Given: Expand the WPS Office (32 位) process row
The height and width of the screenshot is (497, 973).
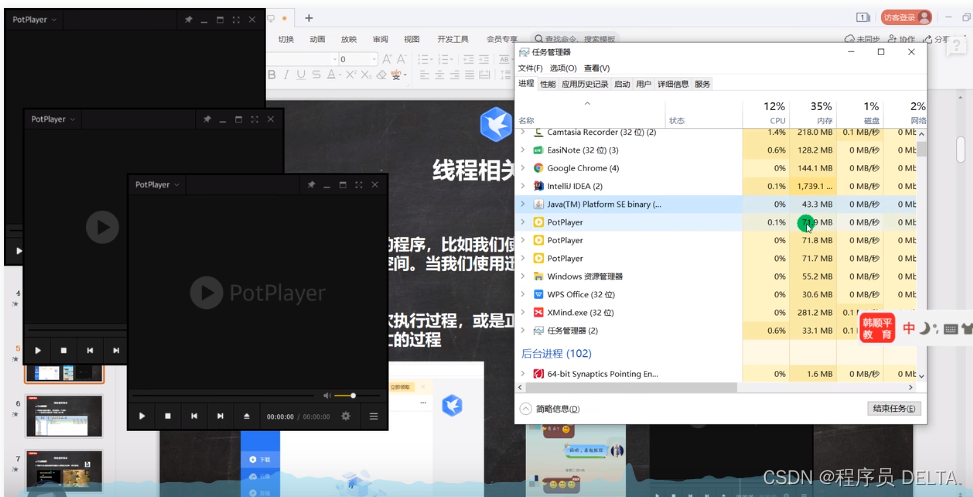Looking at the screenshot, I should (x=522, y=295).
